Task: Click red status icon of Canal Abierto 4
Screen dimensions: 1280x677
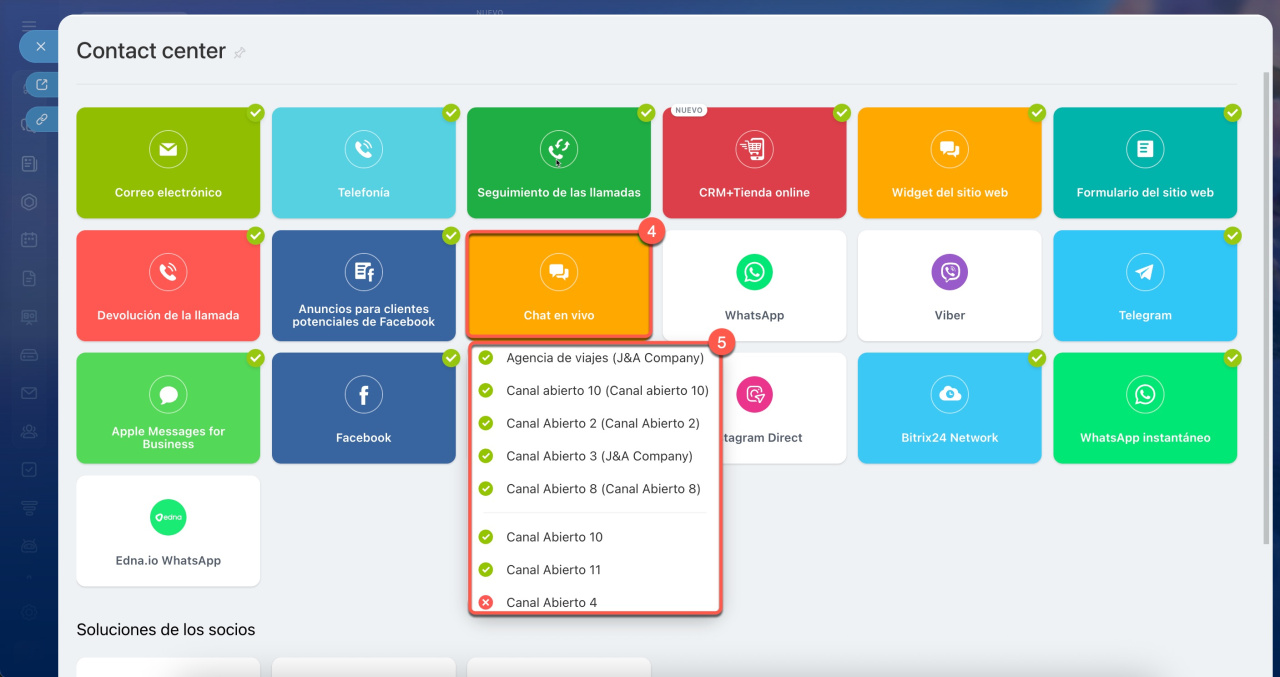Action: [x=486, y=602]
